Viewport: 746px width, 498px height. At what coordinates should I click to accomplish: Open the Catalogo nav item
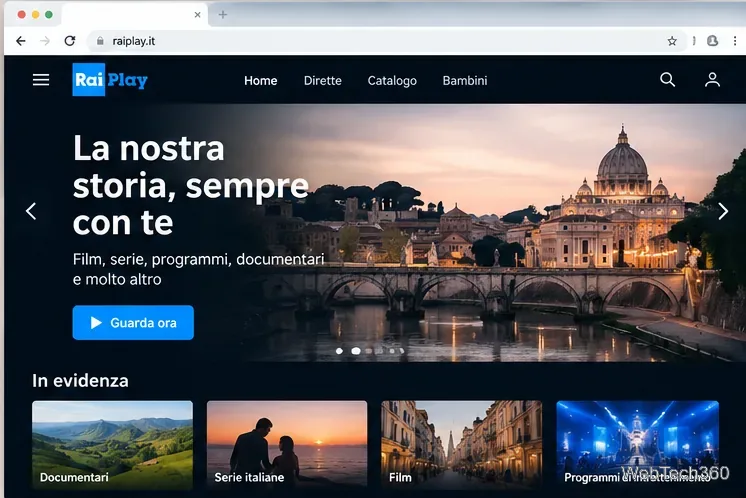pos(392,81)
